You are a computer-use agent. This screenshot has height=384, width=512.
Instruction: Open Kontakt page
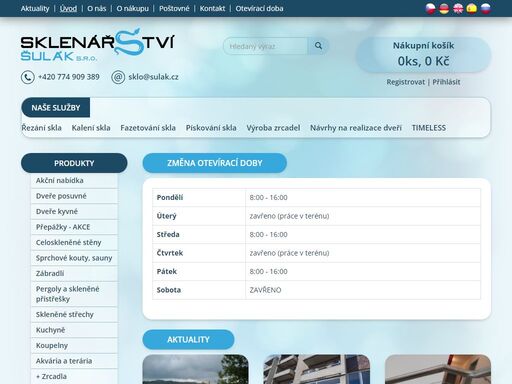coord(212,9)
